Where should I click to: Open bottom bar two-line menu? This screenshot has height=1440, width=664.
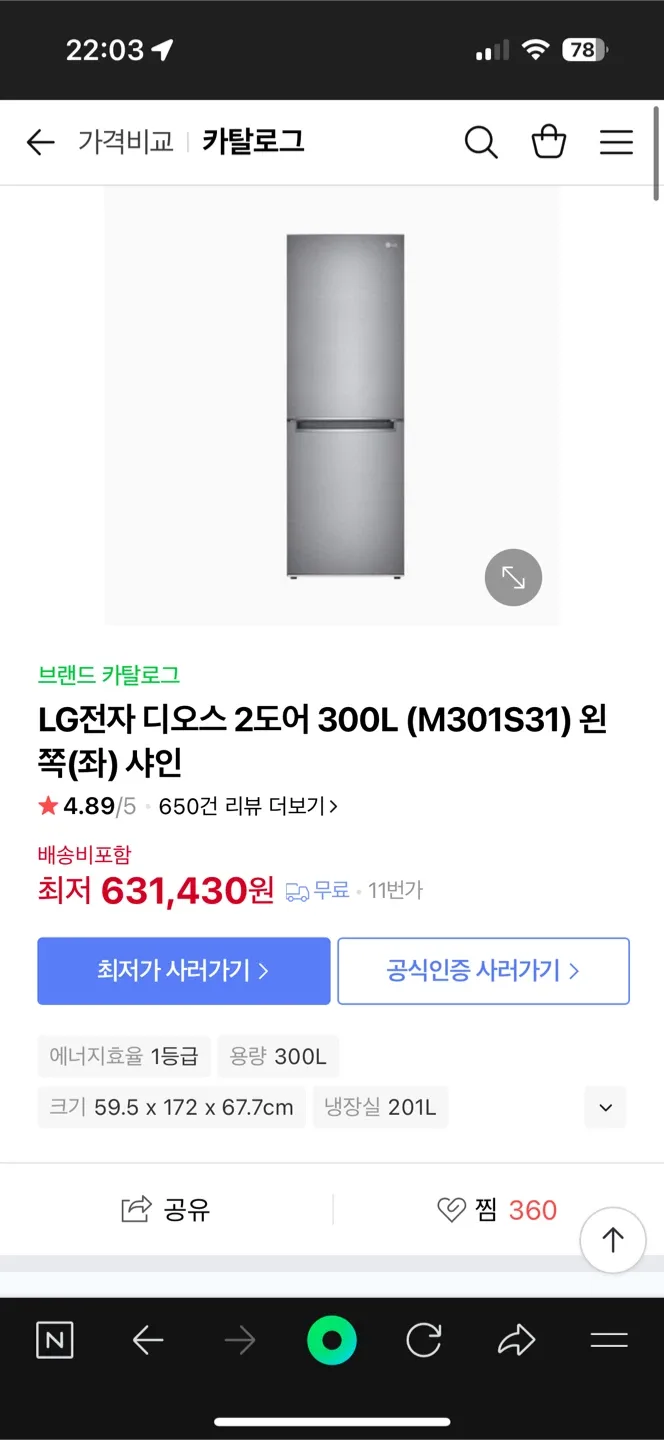click(608, 1341)
